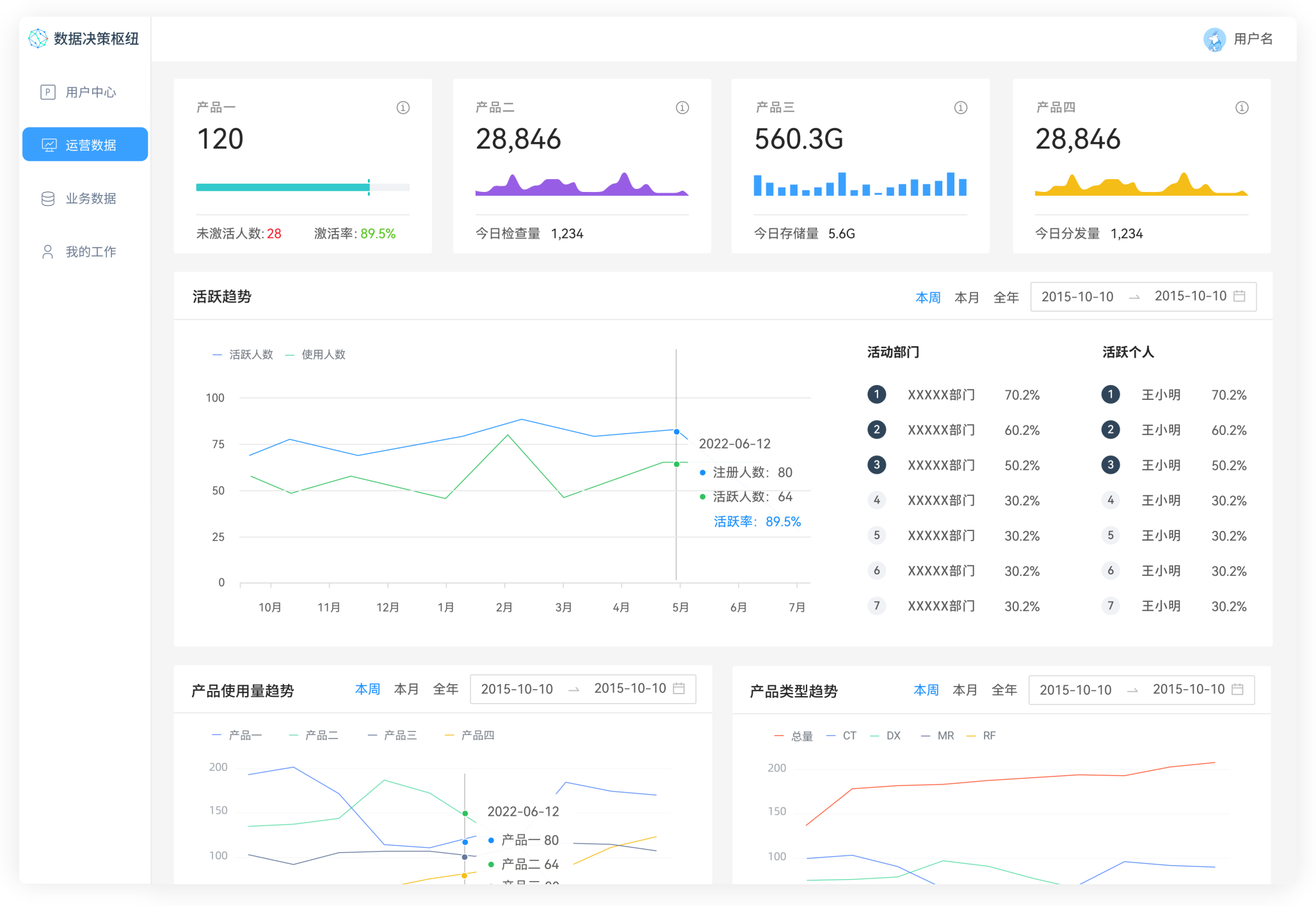
Task: Click the 产品三 info icon
Action: pyautogui.click(x=961, y=107)
